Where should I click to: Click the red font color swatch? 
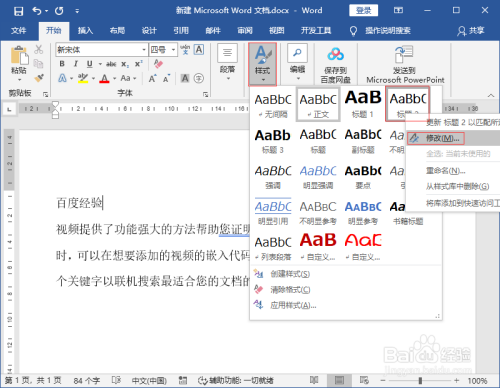click(104, 79)
